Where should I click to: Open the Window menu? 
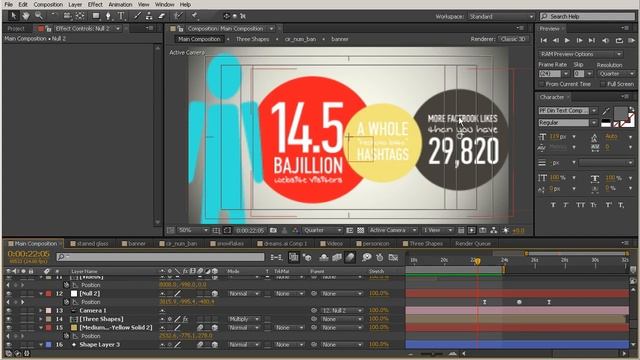164,4
